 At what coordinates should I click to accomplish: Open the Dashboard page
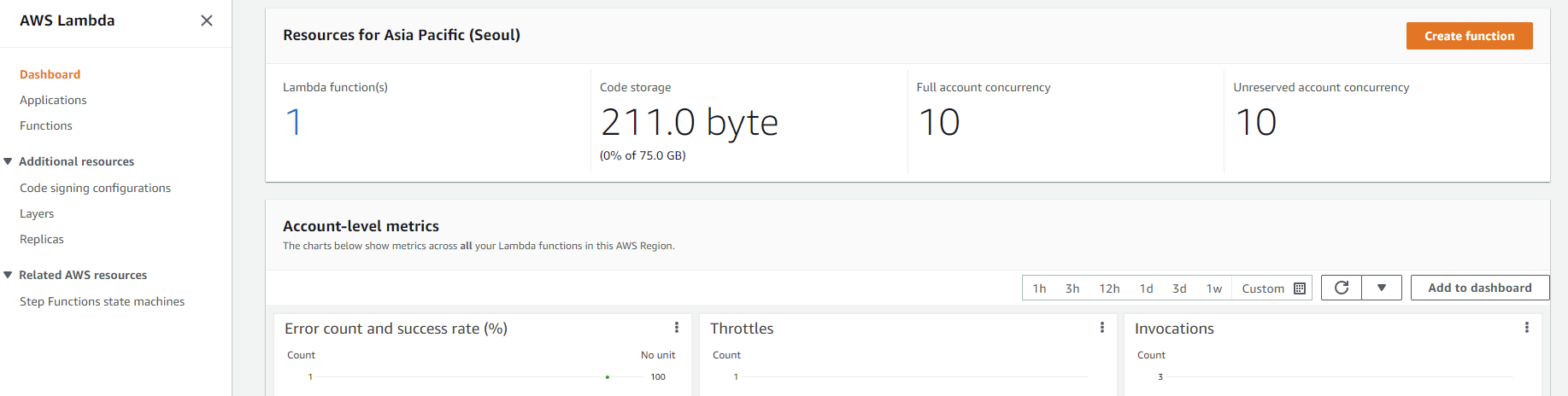pyautogui.click(x=50, y=74)
